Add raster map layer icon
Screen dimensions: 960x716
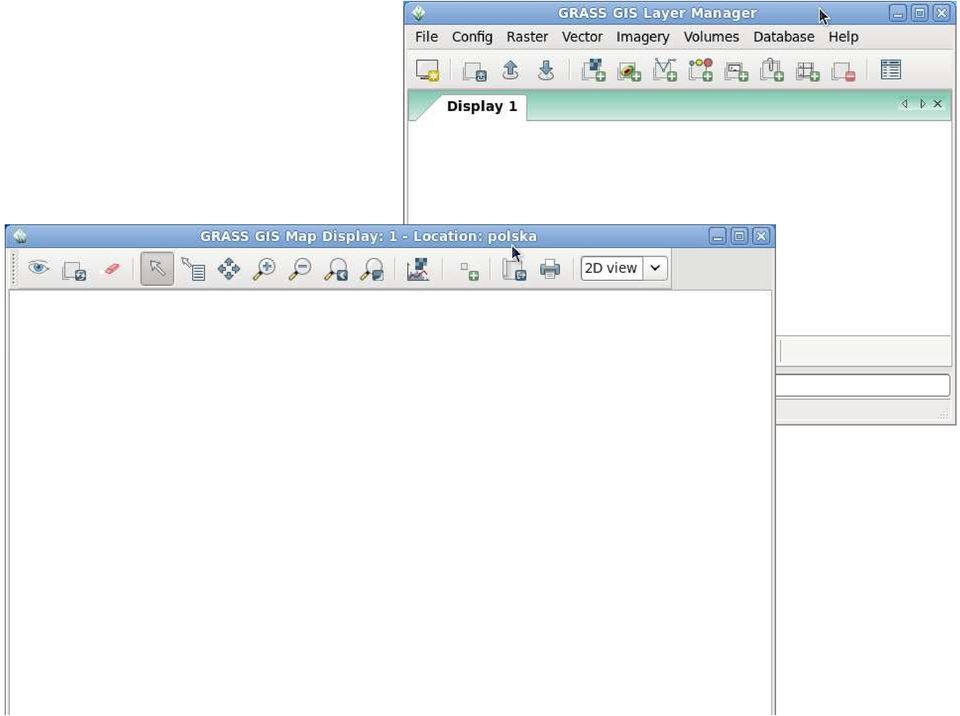(x=593, y=70)
